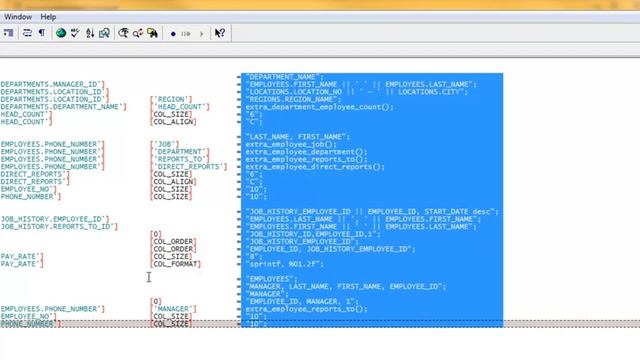The image size is (640, 360).
Task: Click the bracketed ['HEAD_COUNT'] key
Action: click(x=180, y=107)
